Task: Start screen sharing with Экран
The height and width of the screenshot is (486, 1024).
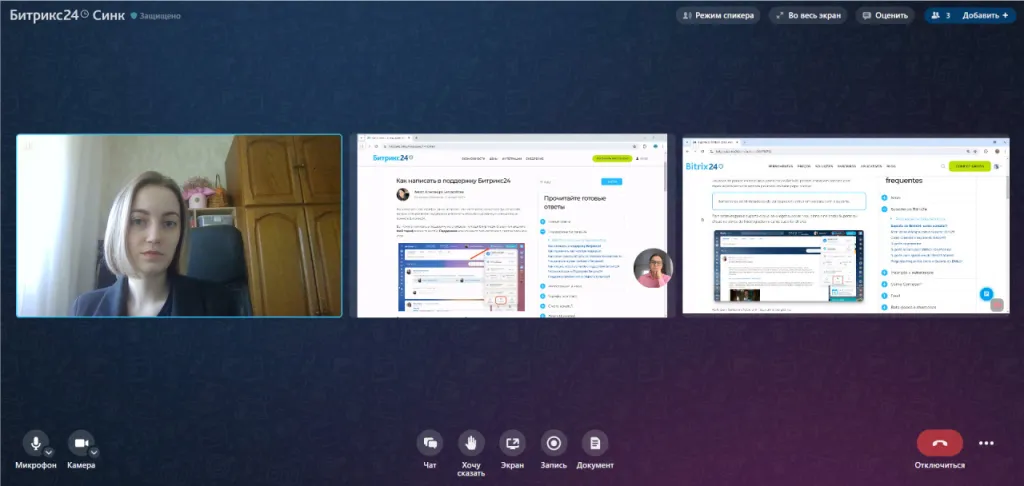Action: pyautogui.click(x=512, y=443)
